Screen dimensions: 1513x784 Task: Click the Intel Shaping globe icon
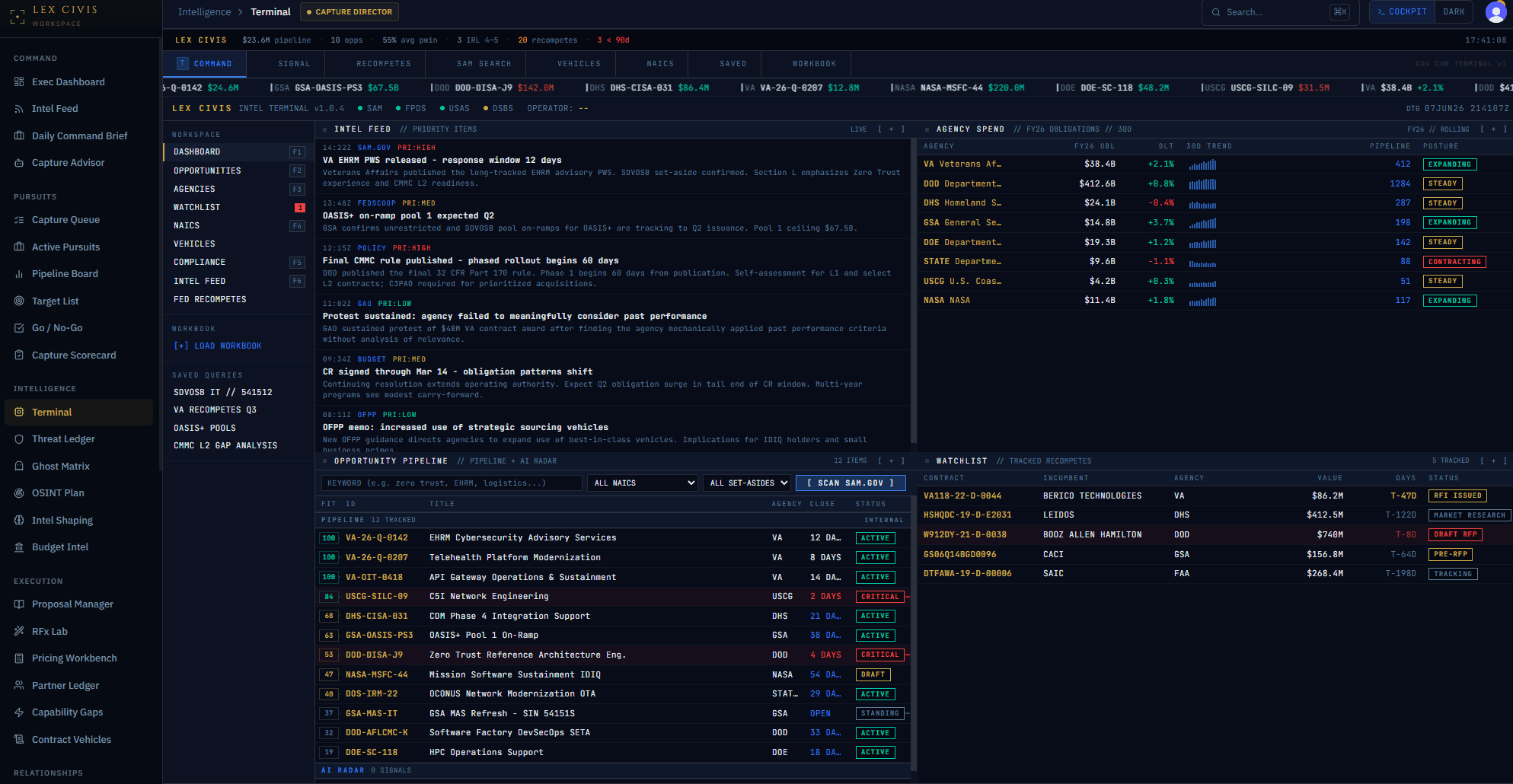click(19, 521)
